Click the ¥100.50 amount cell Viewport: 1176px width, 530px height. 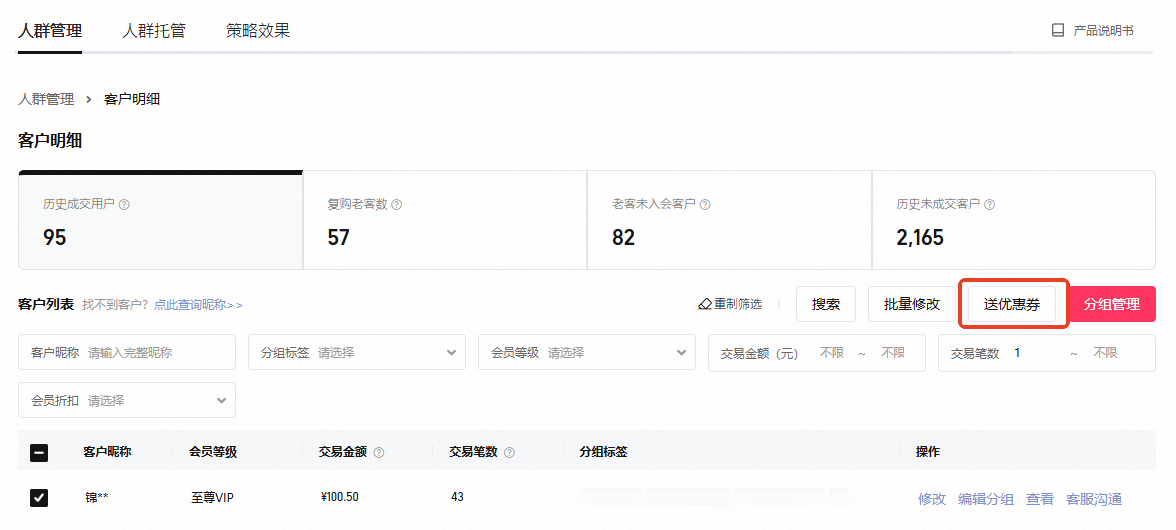coord(338,498)
